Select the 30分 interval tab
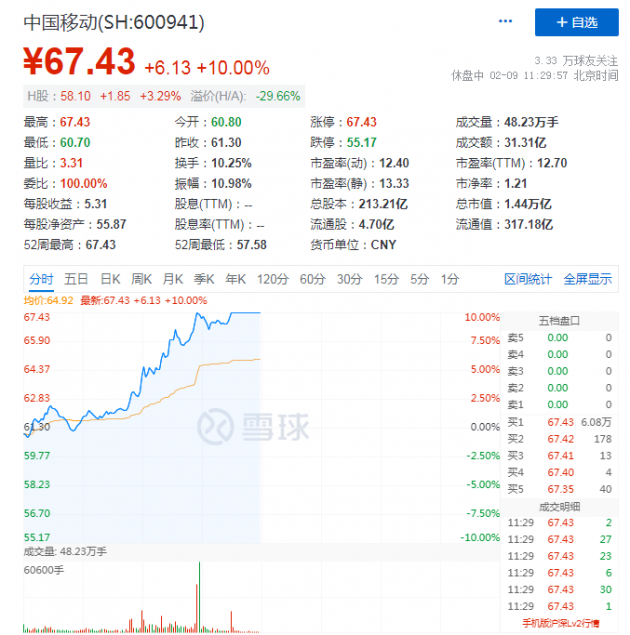The image size is (630, 635). (x=349, y=279)
